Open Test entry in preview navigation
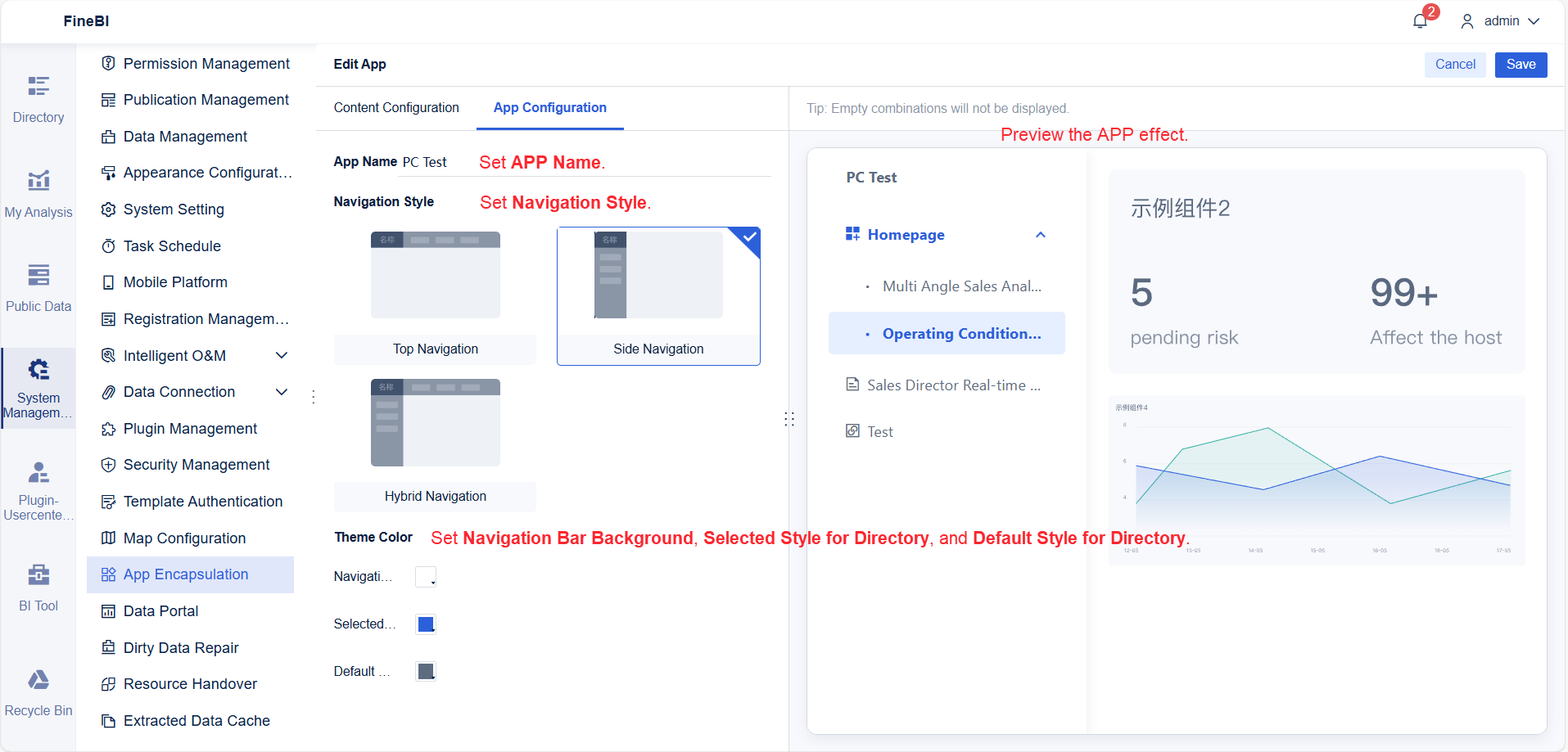Image resolution: width=1568 pixels, height=752 pixels. click(x=947, y=431)
